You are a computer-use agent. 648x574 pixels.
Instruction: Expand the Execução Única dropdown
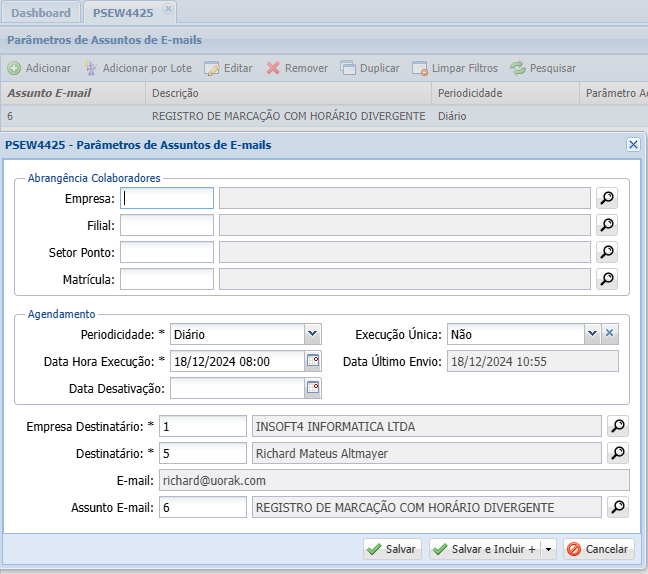point(593,334)
